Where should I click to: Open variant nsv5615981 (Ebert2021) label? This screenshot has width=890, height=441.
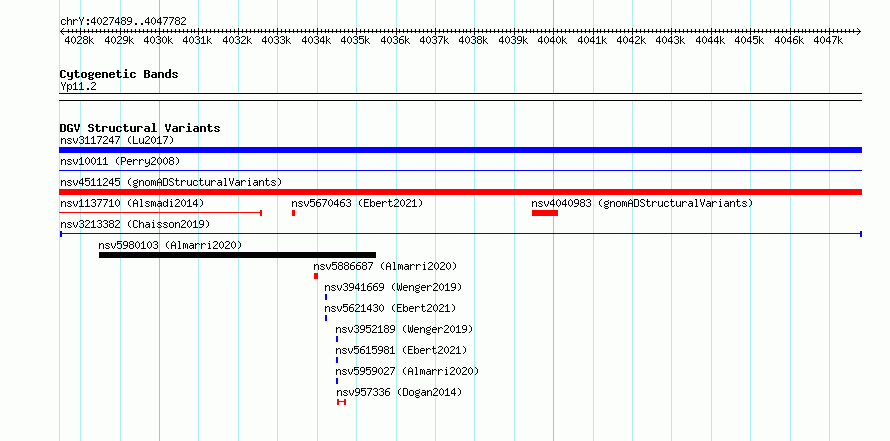401,350
